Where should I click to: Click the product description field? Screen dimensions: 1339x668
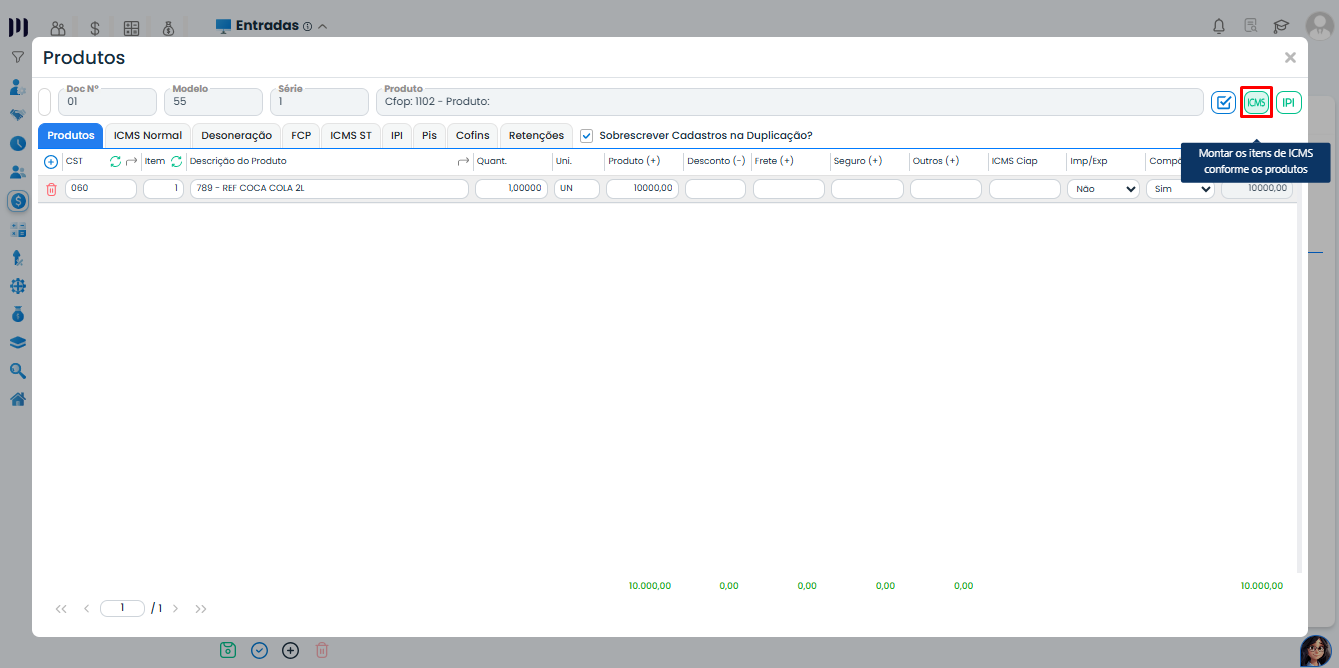coord(329,189)
